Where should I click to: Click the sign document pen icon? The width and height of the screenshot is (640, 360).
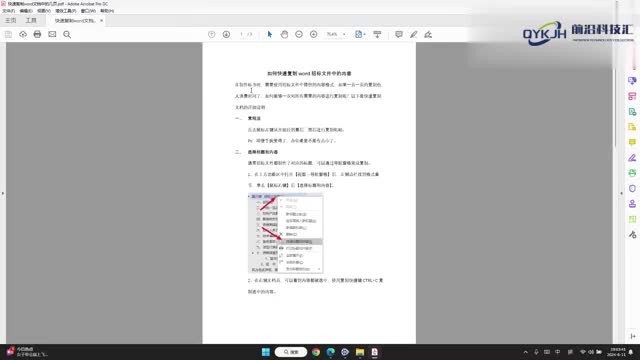428,34
